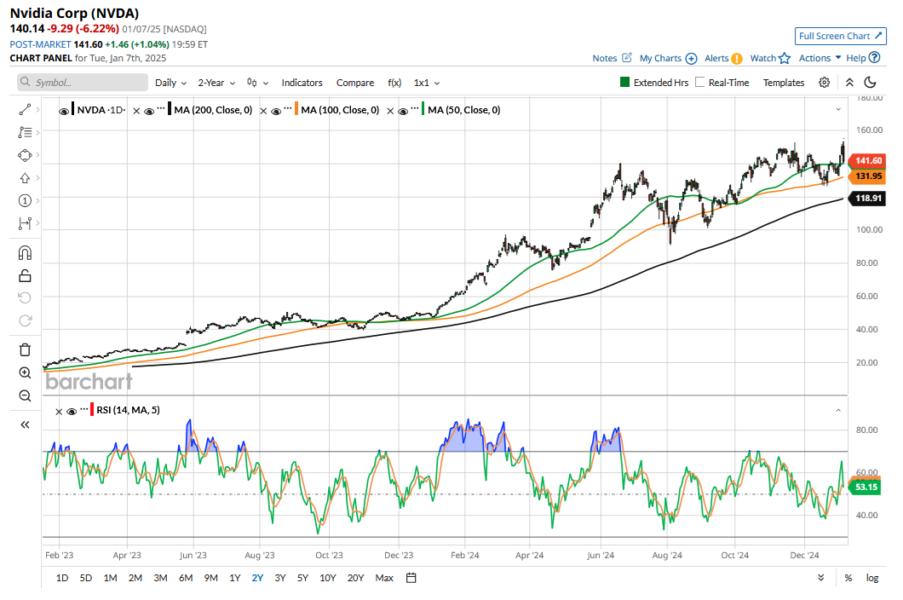903x600 pixels.
Task: Select the 5Y time range tab
Action: 302,578
